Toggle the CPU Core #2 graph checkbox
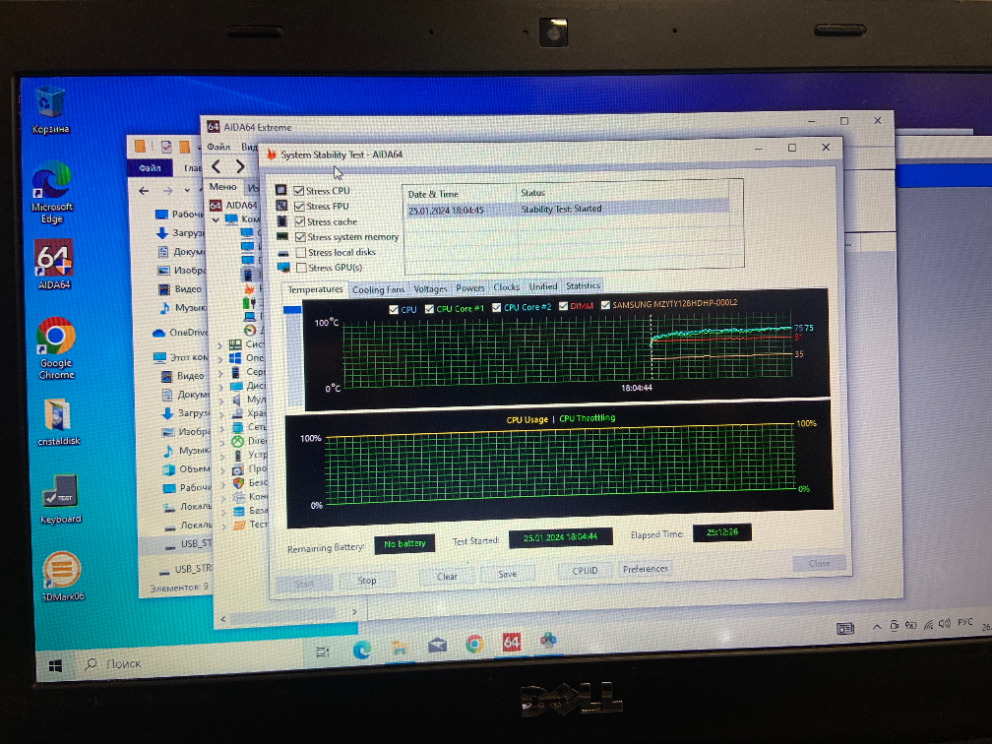The image size is (992, 744). tap(497, 307)
